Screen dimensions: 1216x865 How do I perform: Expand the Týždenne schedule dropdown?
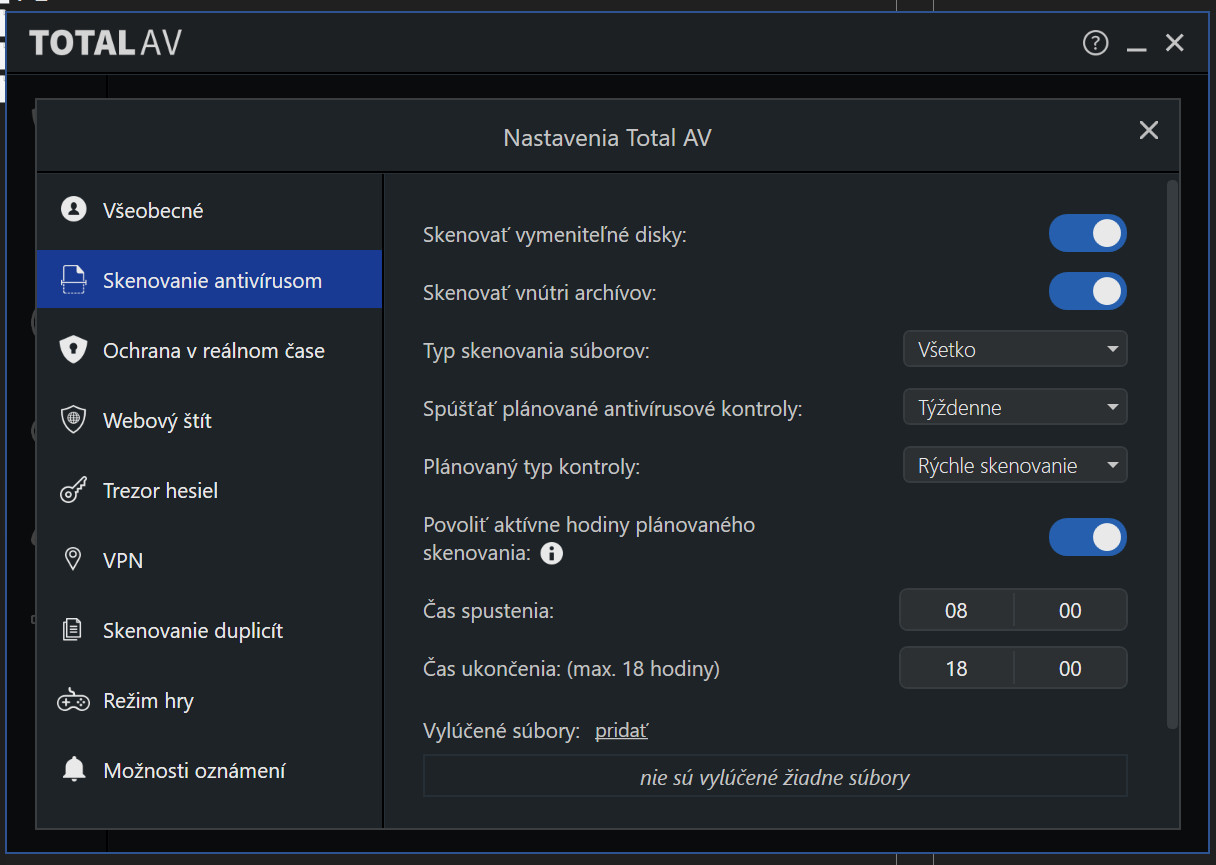[x=1015, y=408]
